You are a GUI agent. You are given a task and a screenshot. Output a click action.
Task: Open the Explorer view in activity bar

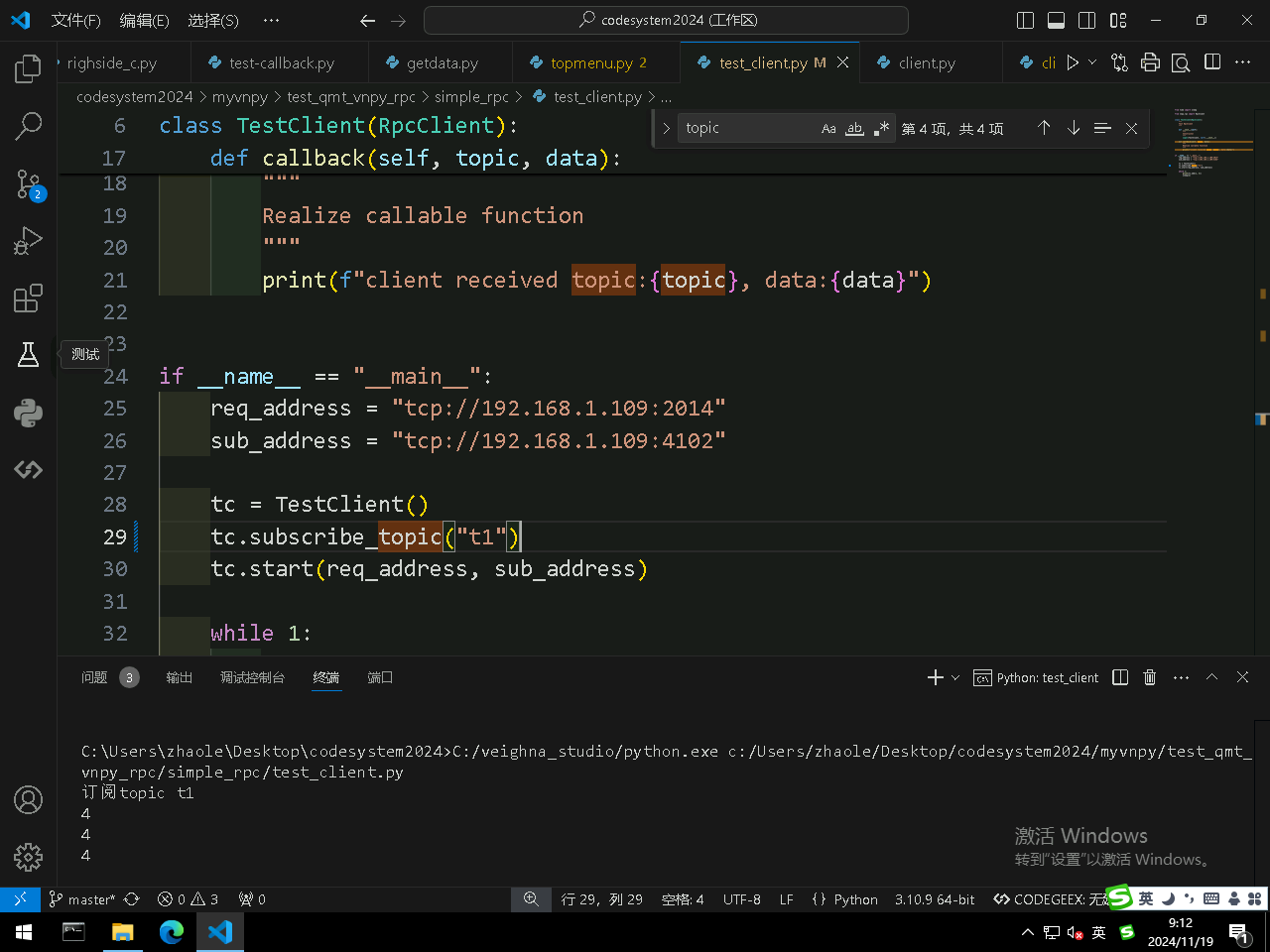pos(28,68)
